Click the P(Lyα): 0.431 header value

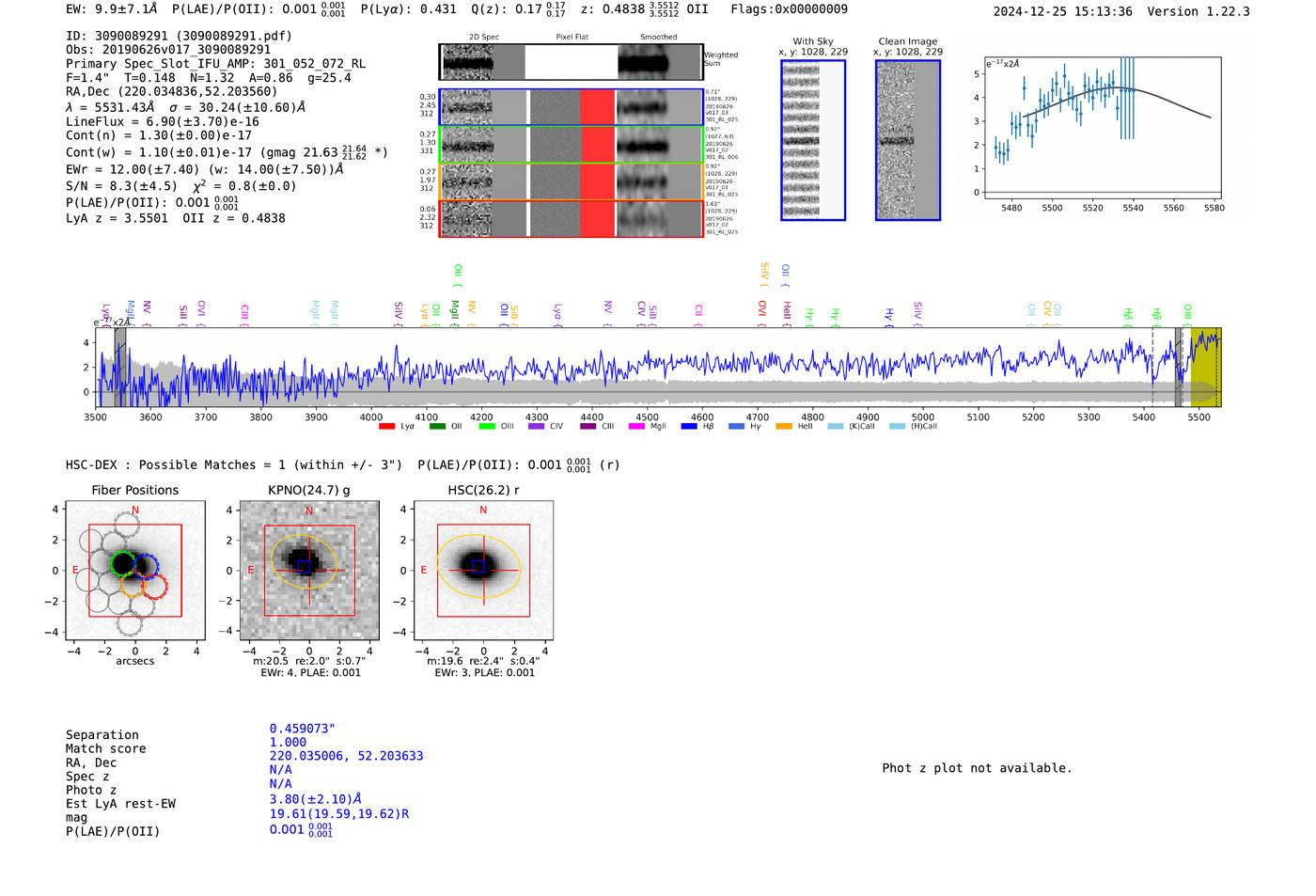(x=408, y=9)
